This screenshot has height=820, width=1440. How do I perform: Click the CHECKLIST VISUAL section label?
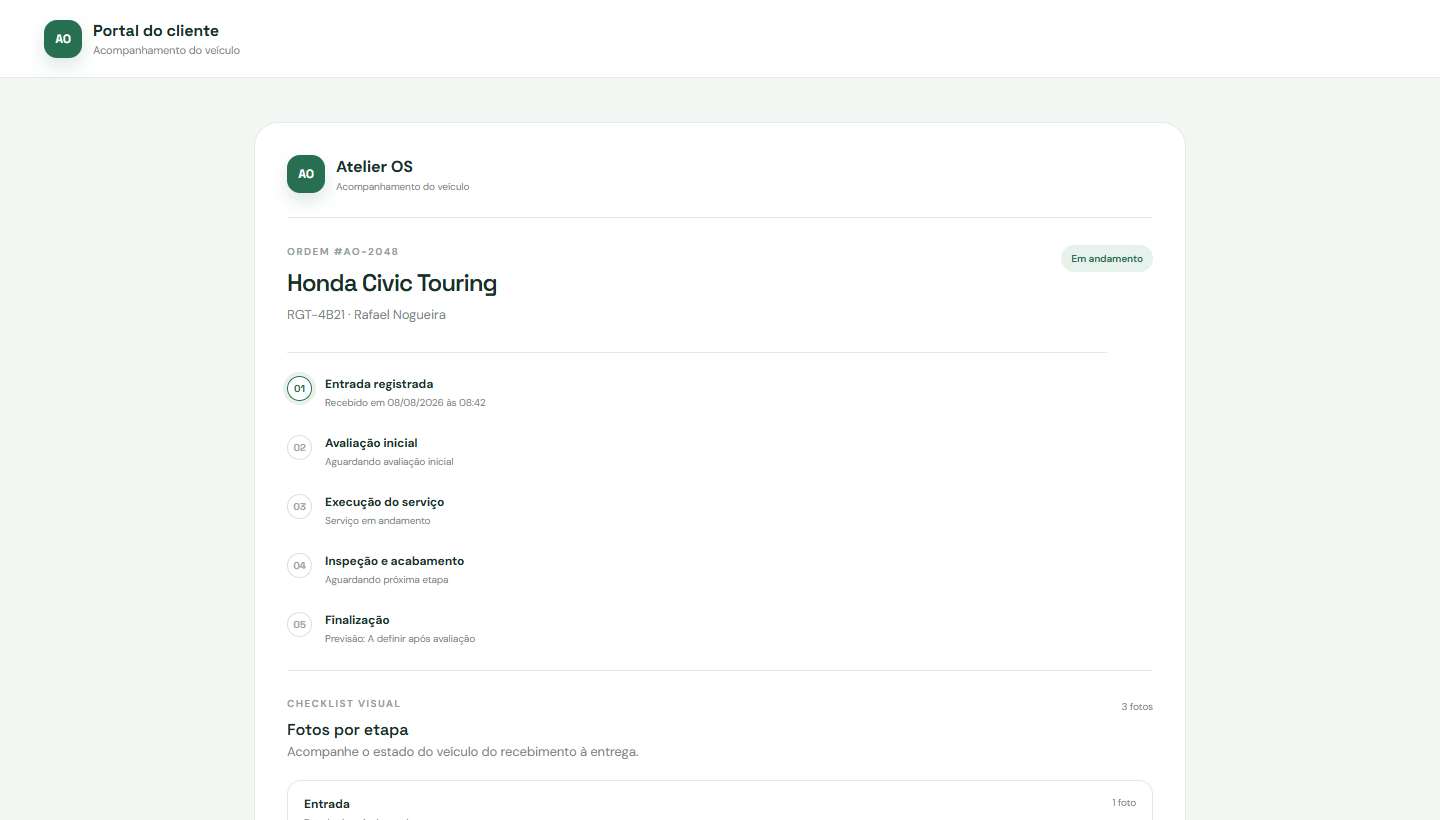point(344,704)
